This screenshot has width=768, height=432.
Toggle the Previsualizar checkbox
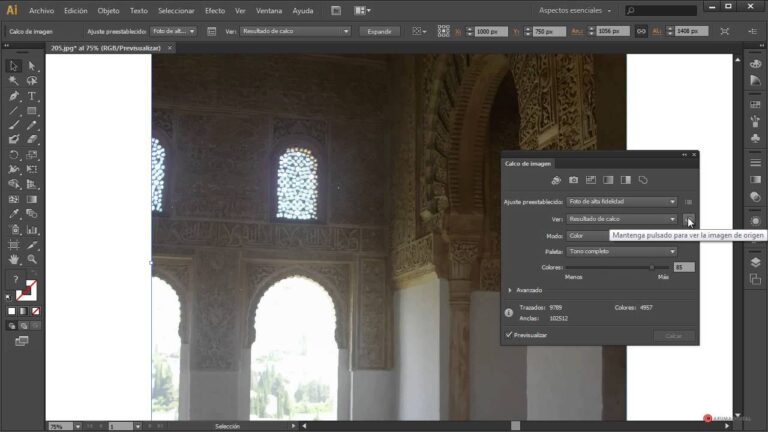click(509, 335)
